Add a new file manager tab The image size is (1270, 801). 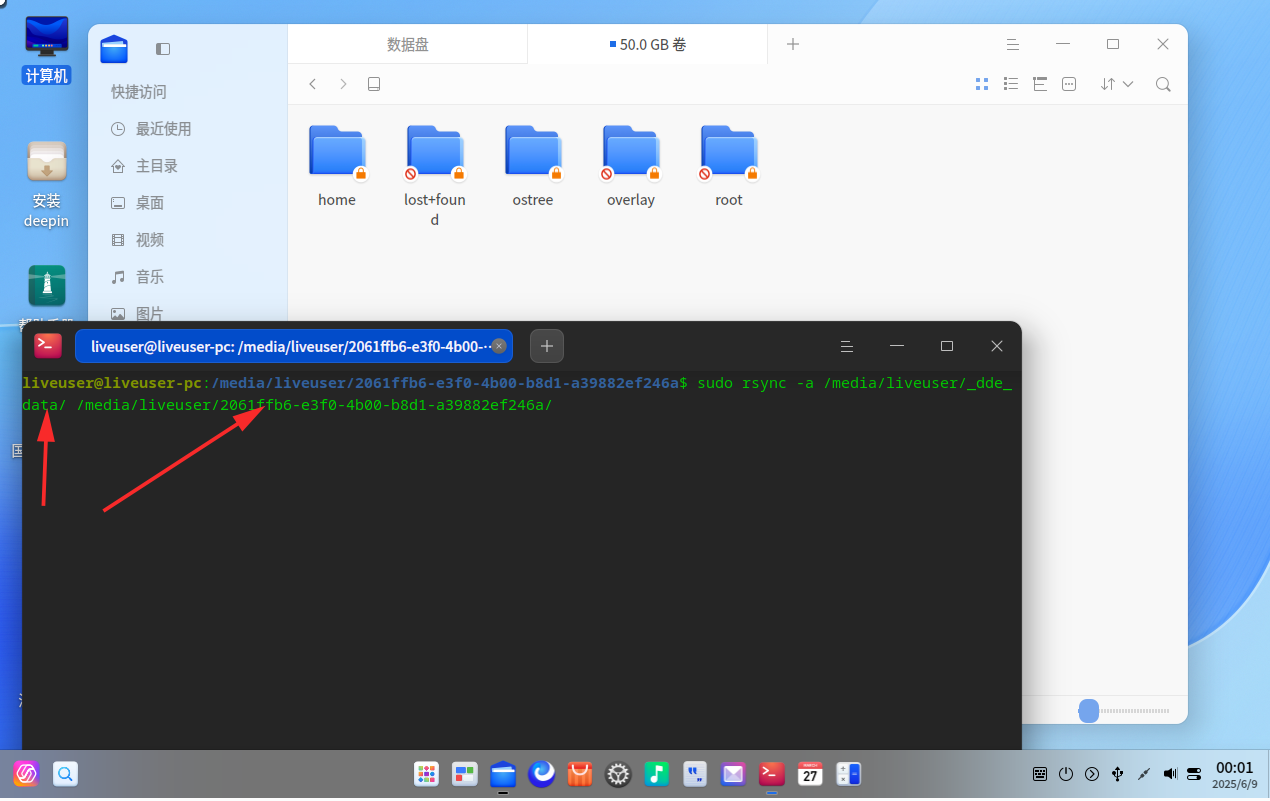point(793,44)
